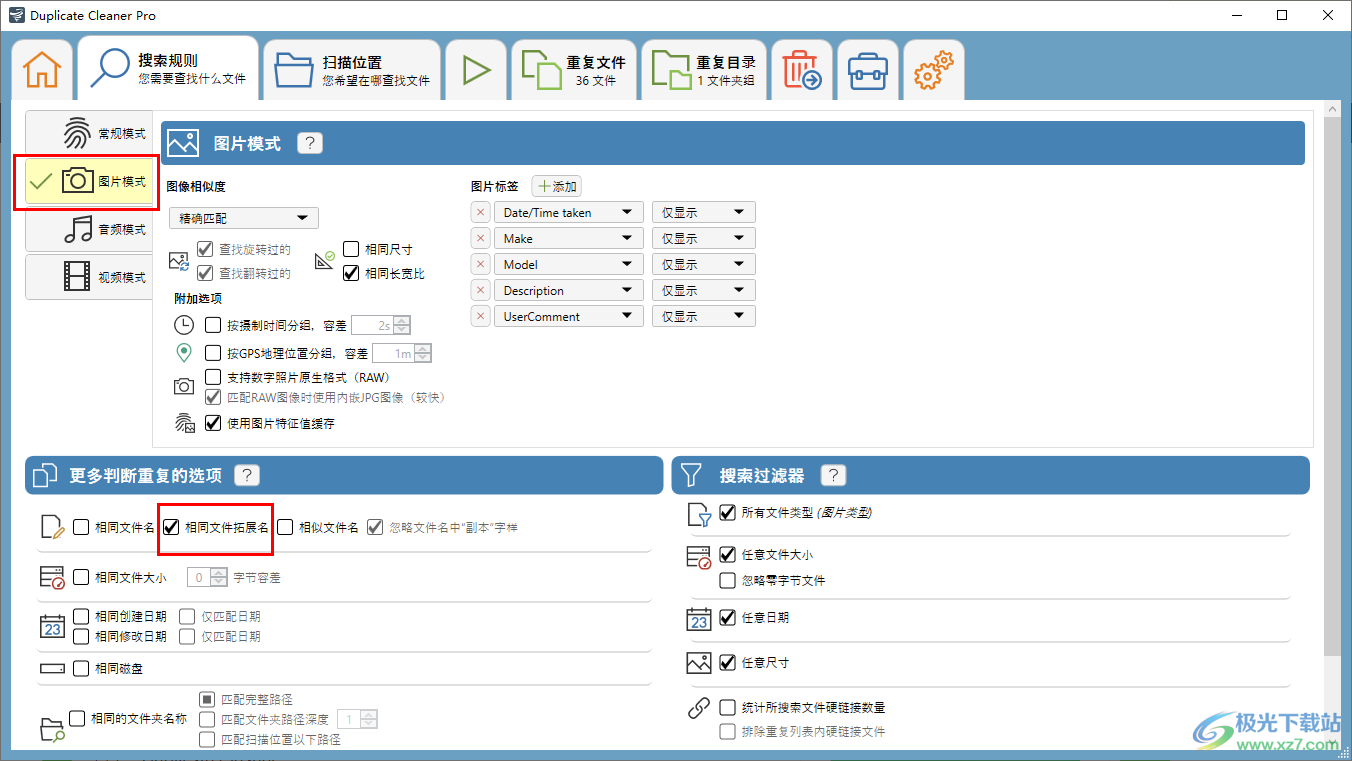Click the vertical scrollbar on the right

coord(1331,385)
